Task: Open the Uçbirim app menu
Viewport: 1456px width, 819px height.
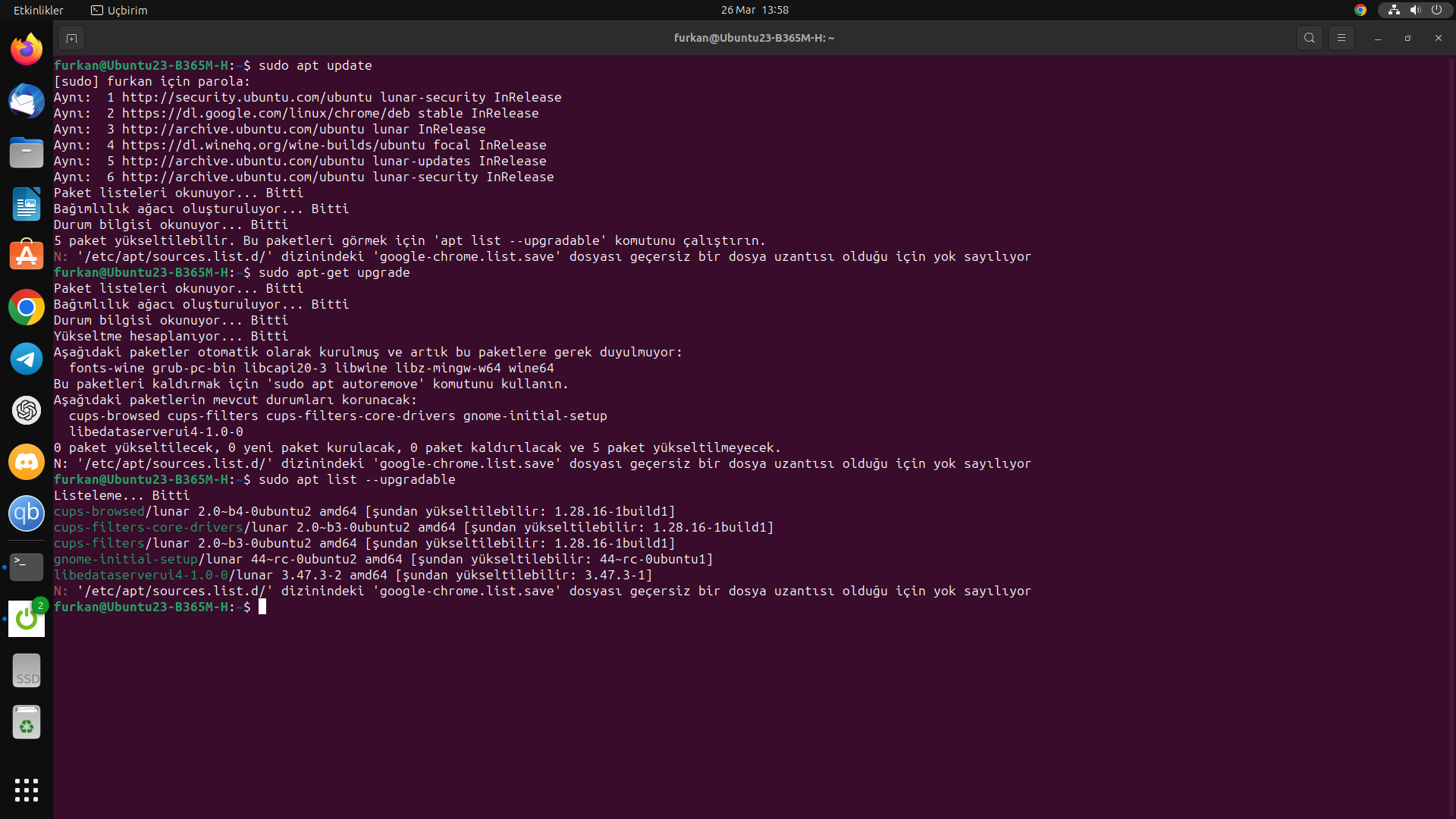Action: coord(119,10)
